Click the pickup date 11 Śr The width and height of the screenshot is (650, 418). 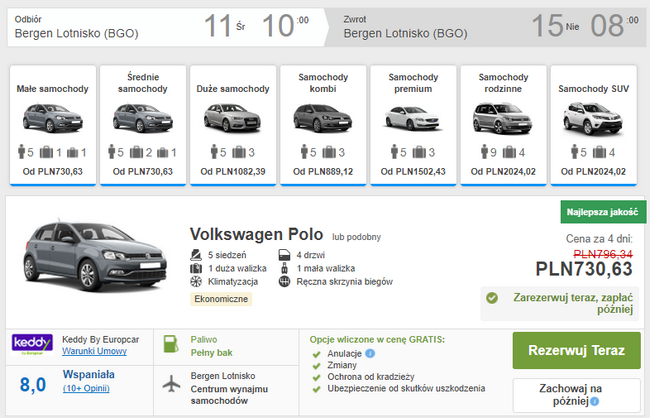point(224,26)
